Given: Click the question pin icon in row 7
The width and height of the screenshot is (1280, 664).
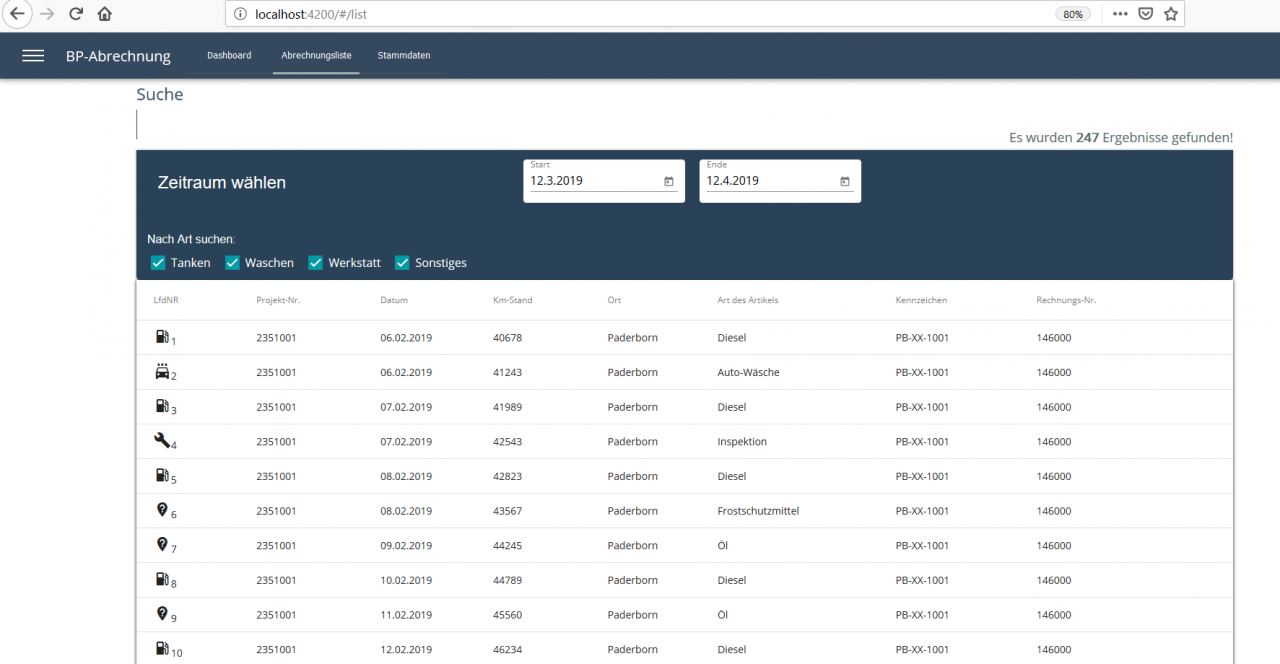Looking at the screenshot, I should click(162, 544).
